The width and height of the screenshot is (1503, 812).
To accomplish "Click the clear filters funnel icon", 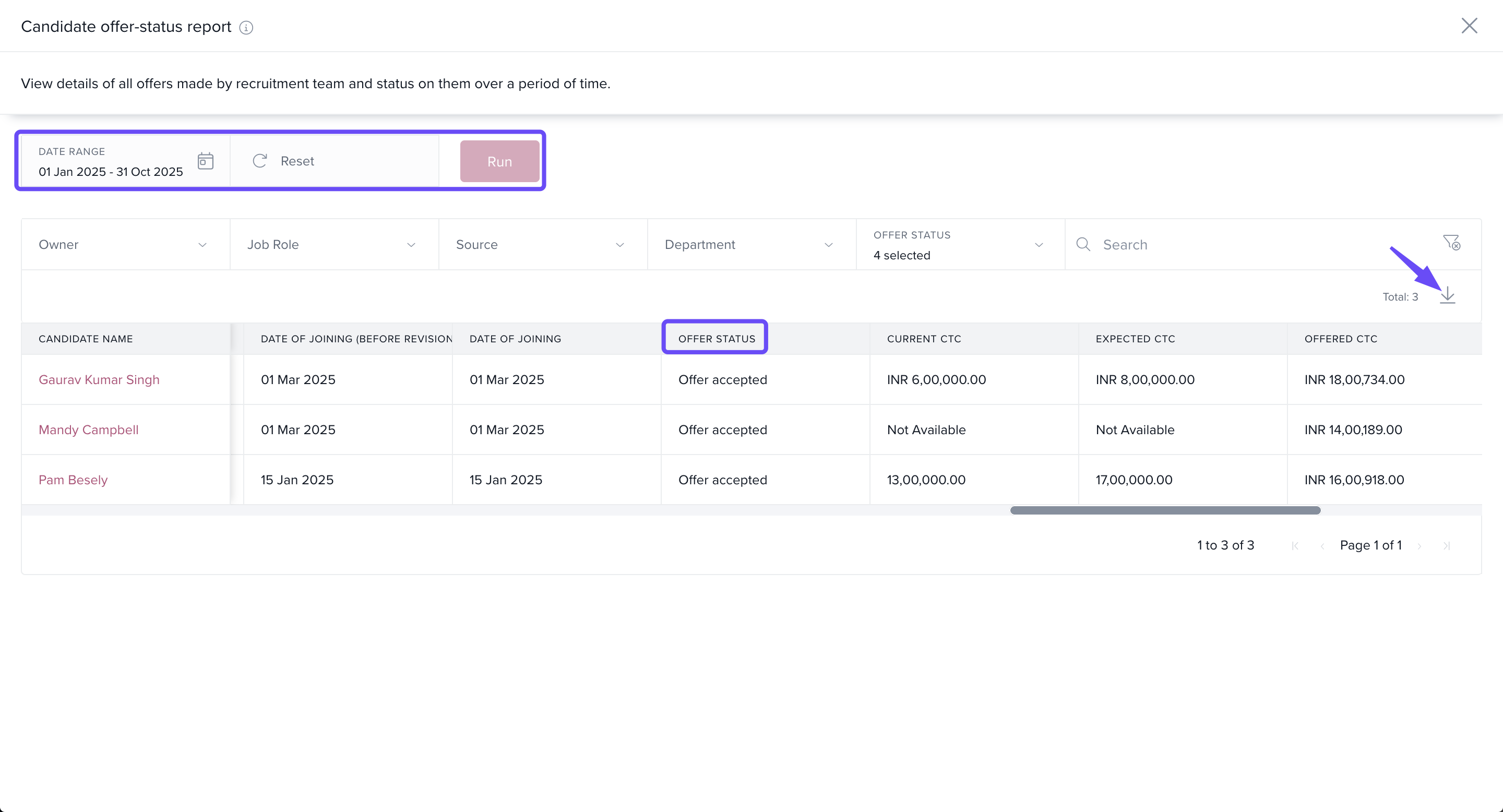I will [1452, 242].
